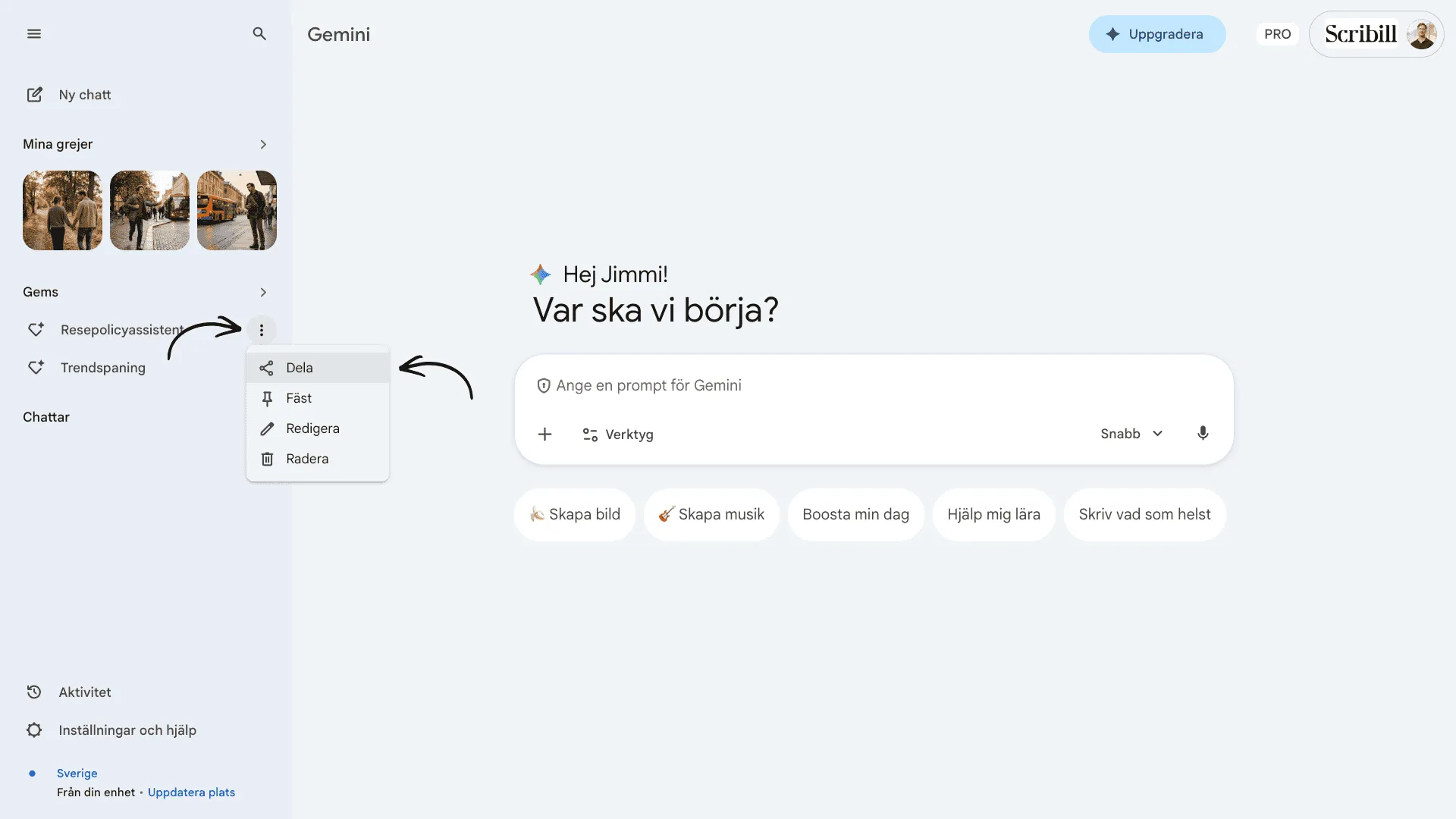Open the thumbnail with orange bus

(237, 210)
